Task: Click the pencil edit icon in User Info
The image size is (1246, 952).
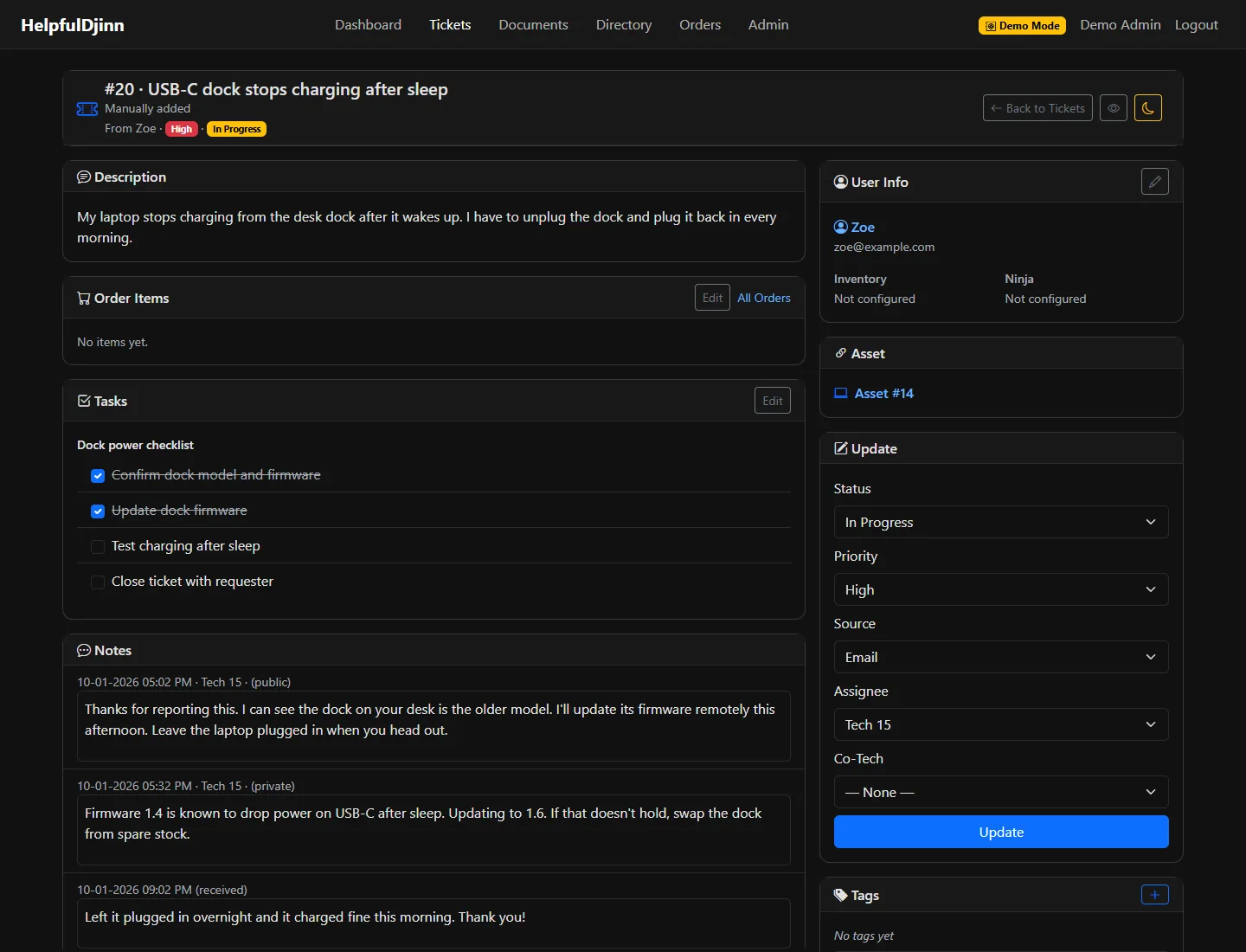Action: coord(1155,182)
